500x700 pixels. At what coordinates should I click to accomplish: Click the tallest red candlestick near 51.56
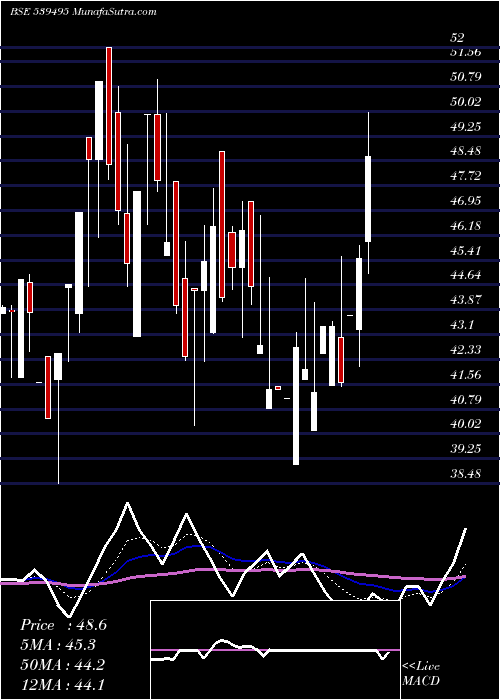pyautogui.click(x=109, y=106)
